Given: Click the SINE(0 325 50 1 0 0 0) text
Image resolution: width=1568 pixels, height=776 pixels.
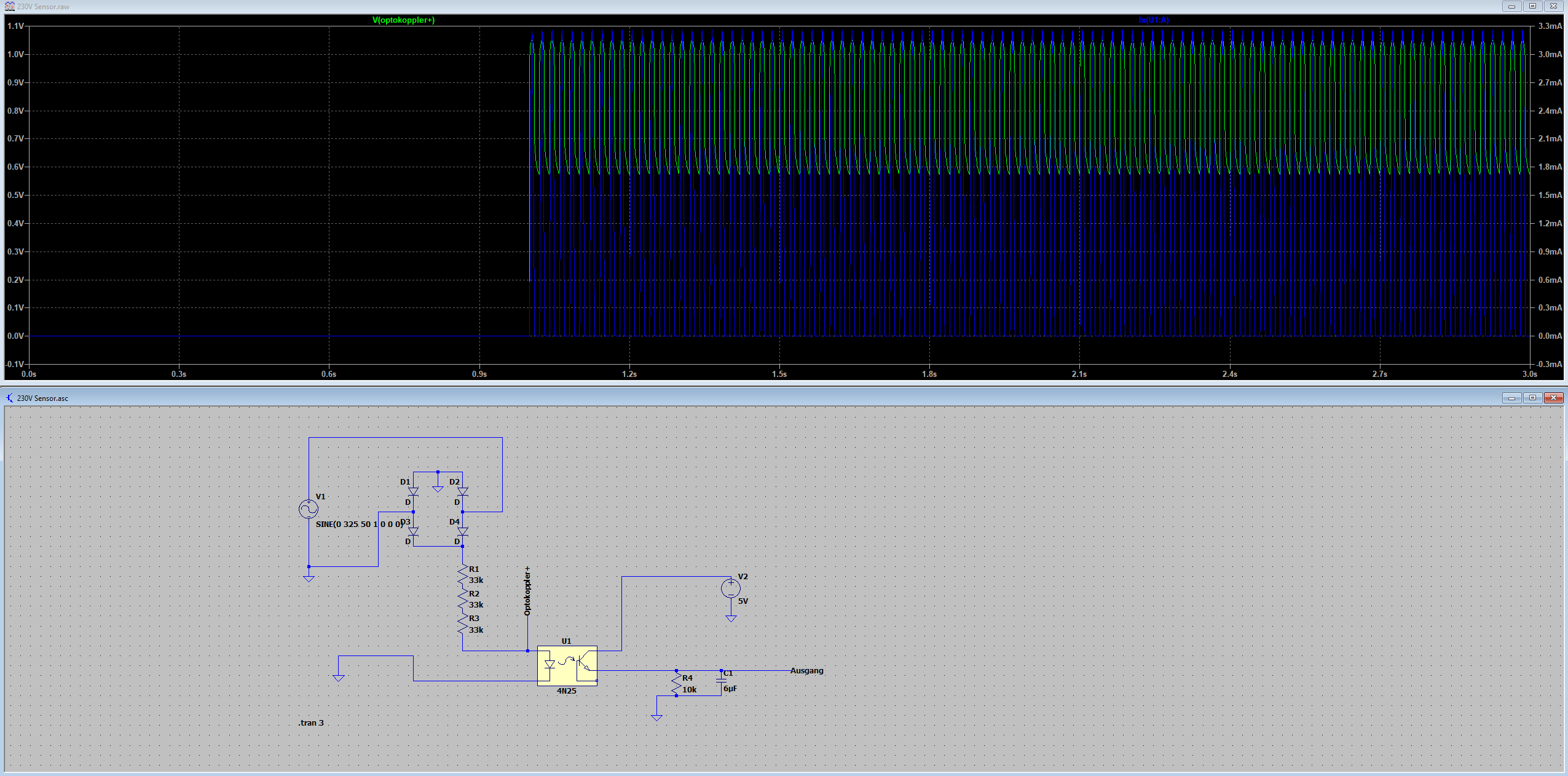Looking at the screenshot, I should click(x=359, y=524).
